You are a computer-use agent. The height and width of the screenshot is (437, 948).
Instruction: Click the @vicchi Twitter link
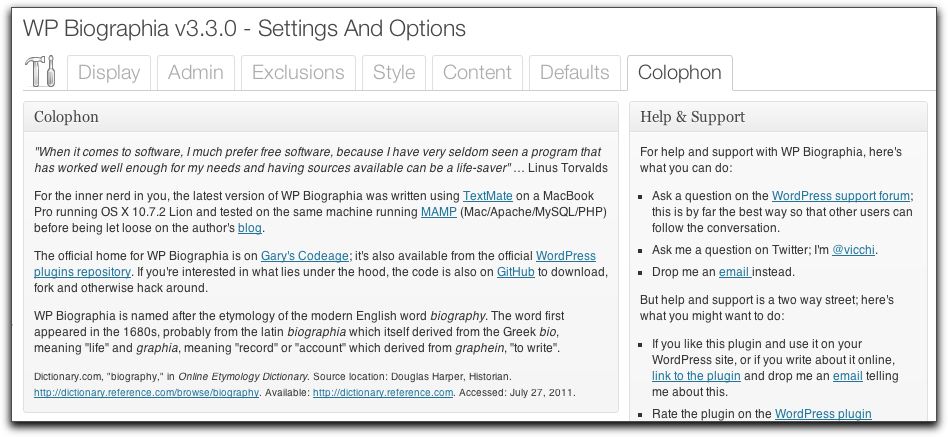click(x=859, y=249)
